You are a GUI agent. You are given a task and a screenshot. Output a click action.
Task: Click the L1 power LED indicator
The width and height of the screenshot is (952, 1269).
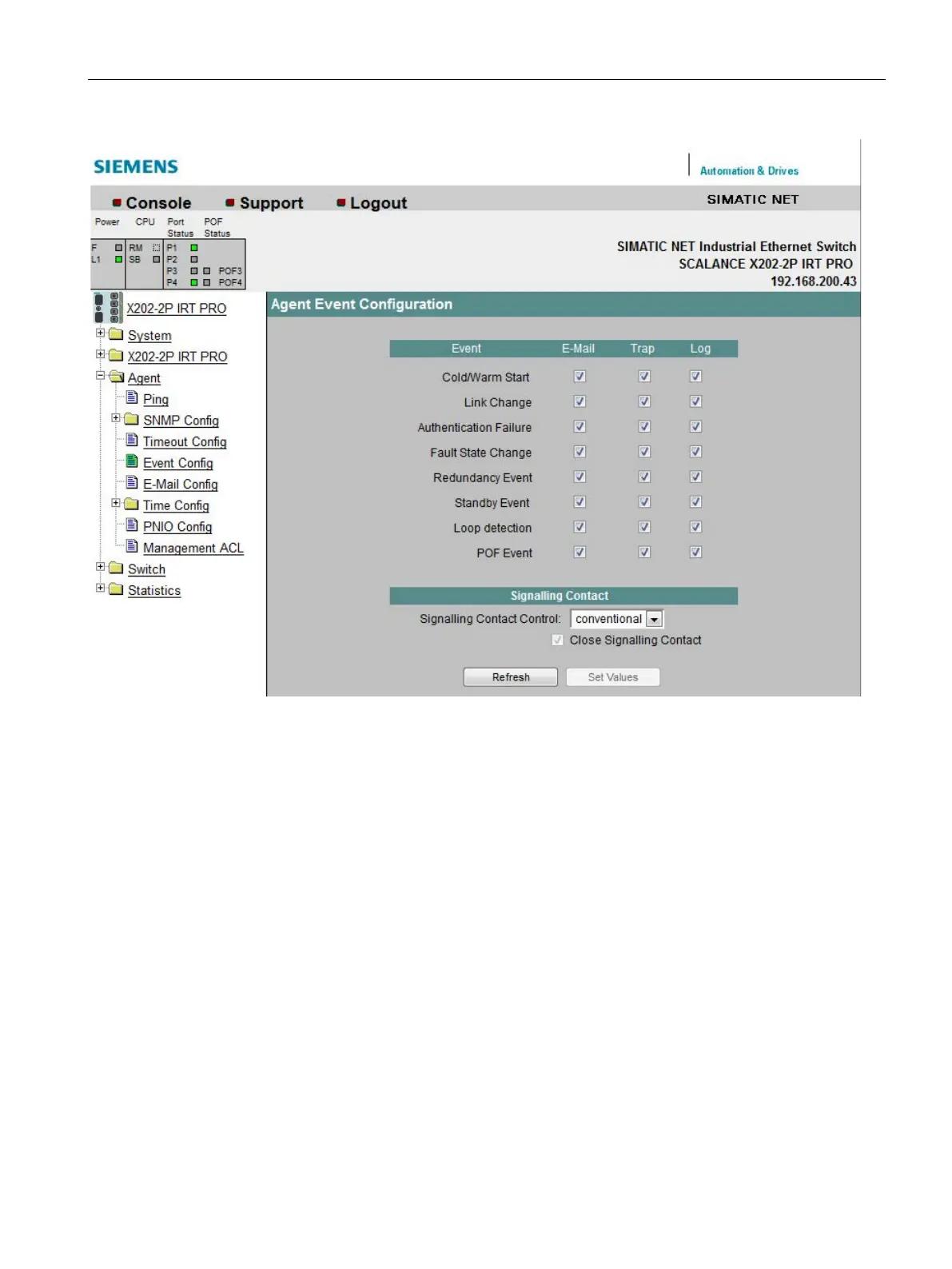pos(118,259)
